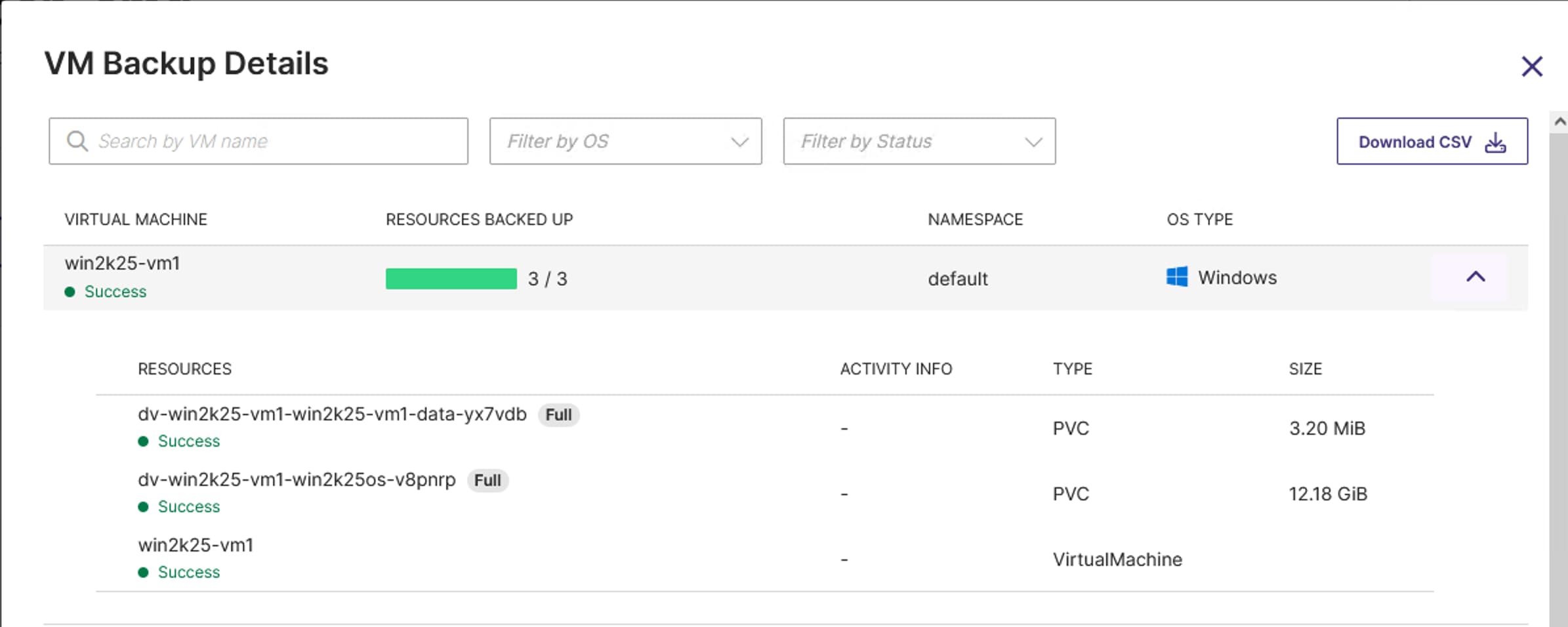
Task: Click Full badge next to win2k25os-v8pnrp
Action: coord(487,481)
